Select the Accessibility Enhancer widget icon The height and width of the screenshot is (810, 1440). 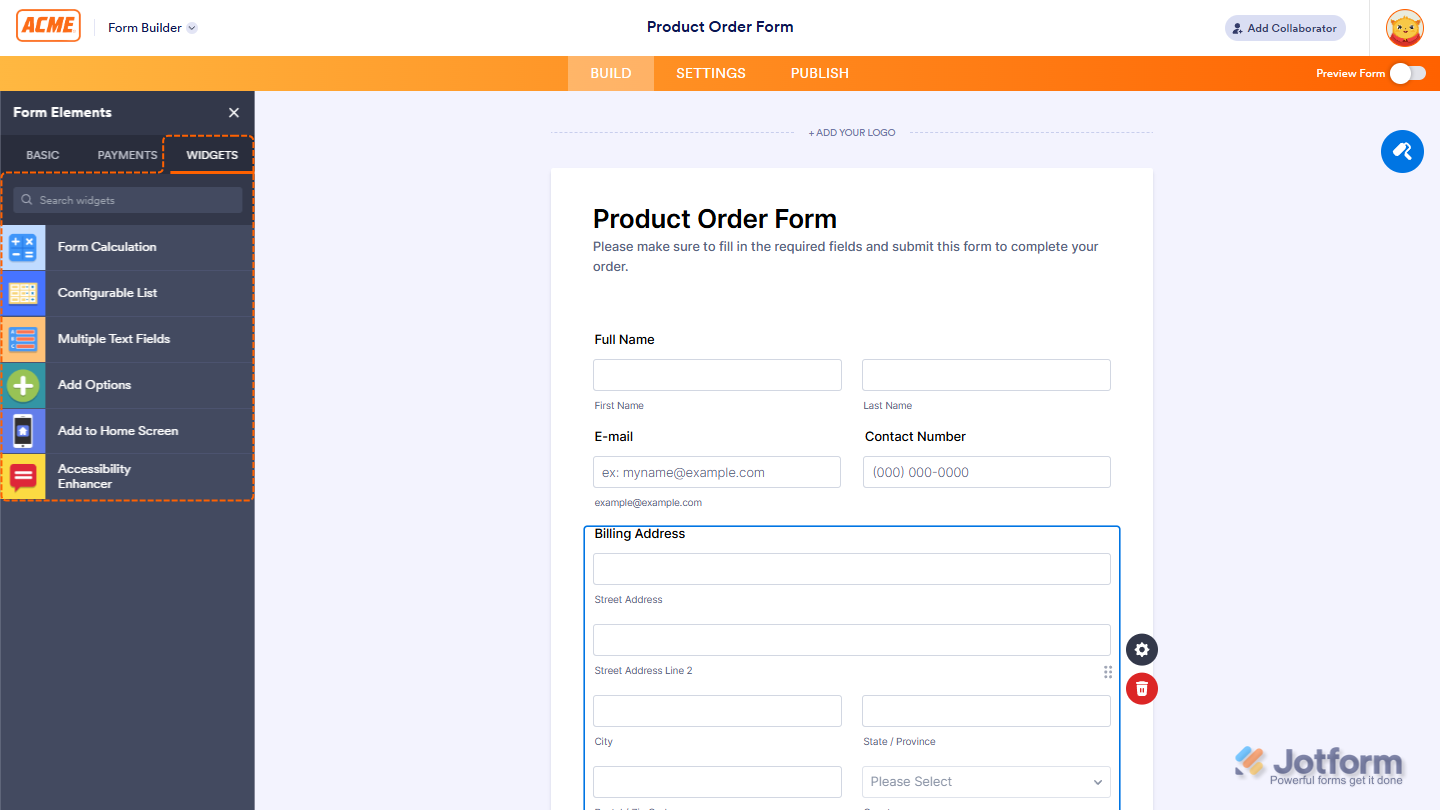(x=24, y=476)
